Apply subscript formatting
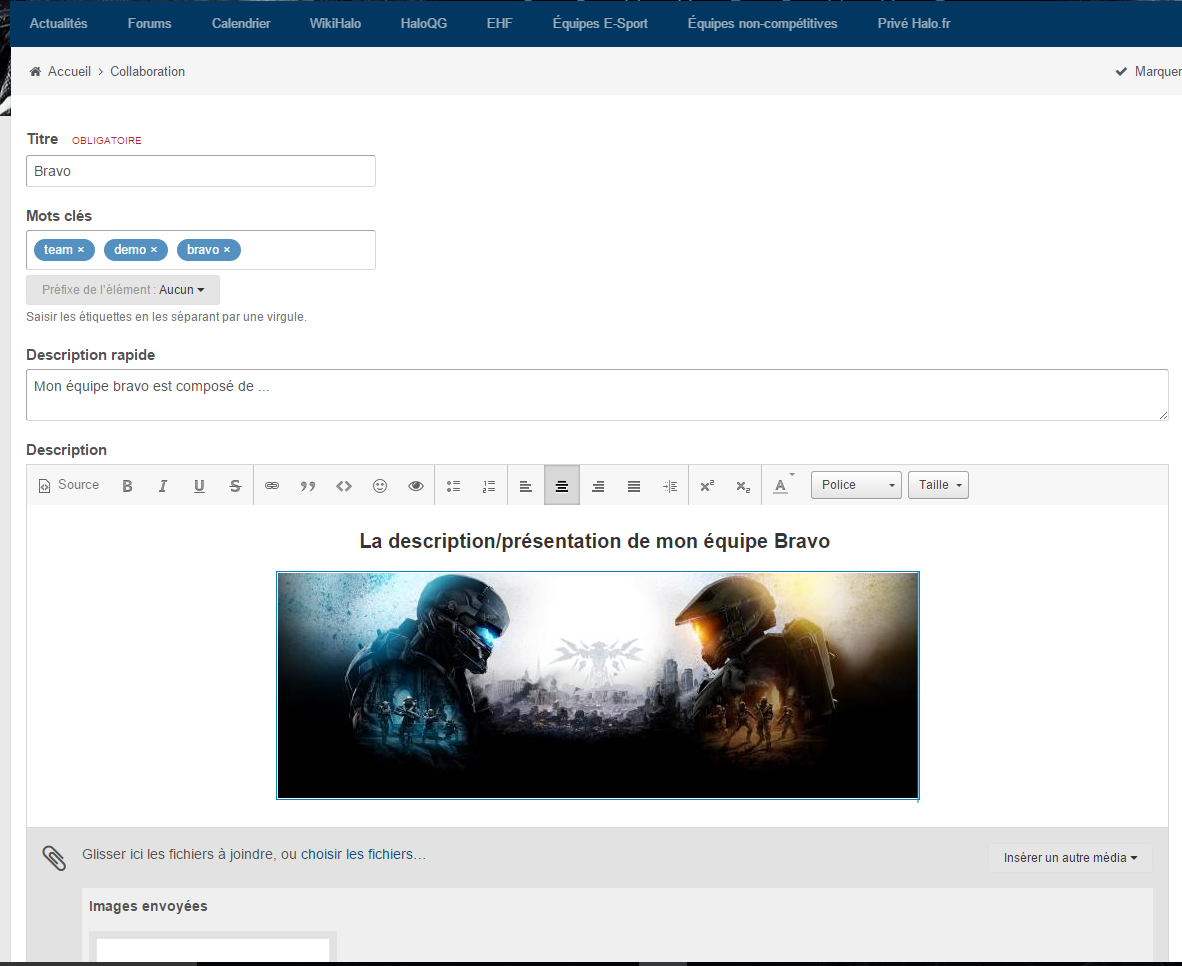 (743, 486)
